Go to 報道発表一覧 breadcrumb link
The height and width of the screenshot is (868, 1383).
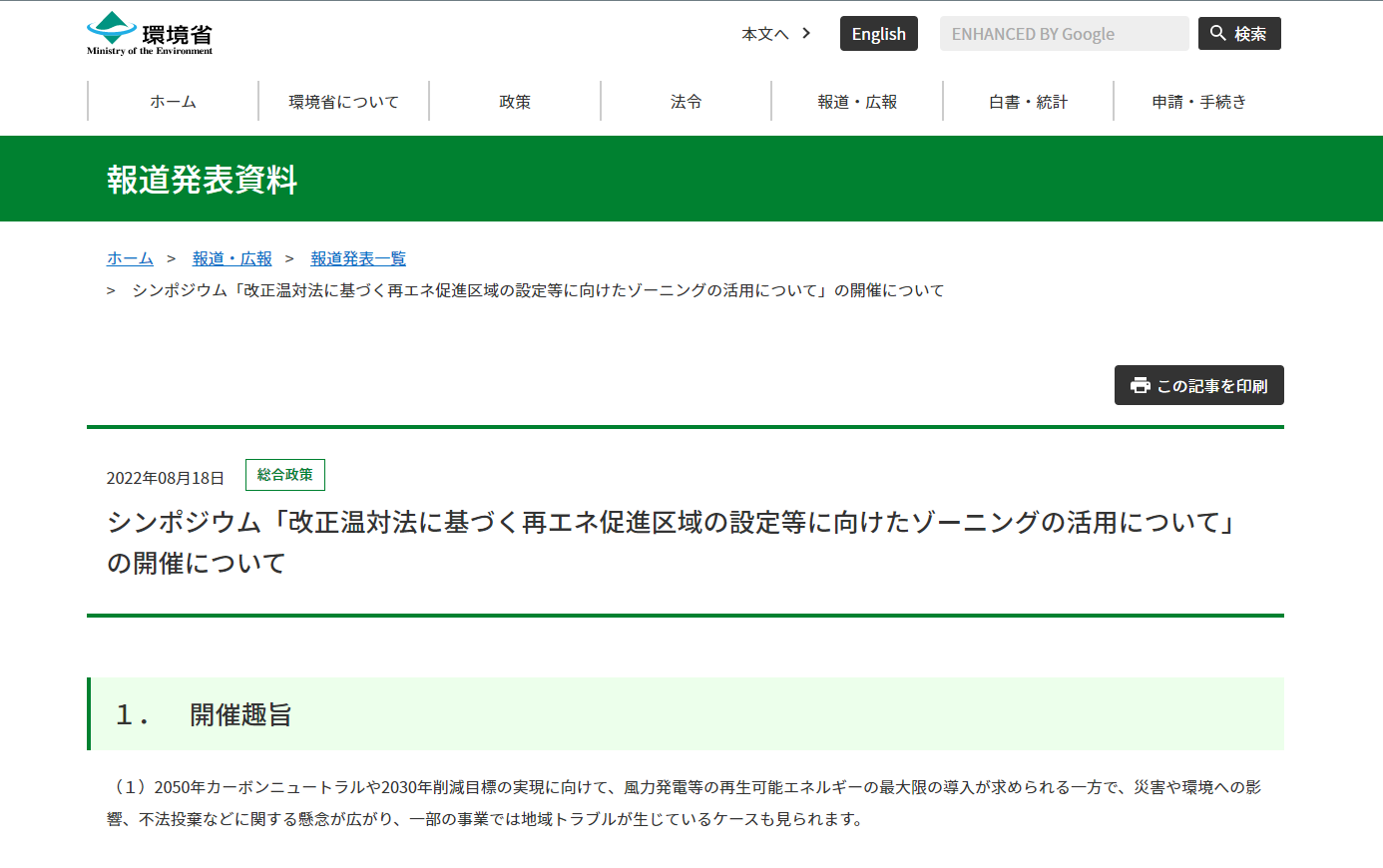(x=358, y=258)
